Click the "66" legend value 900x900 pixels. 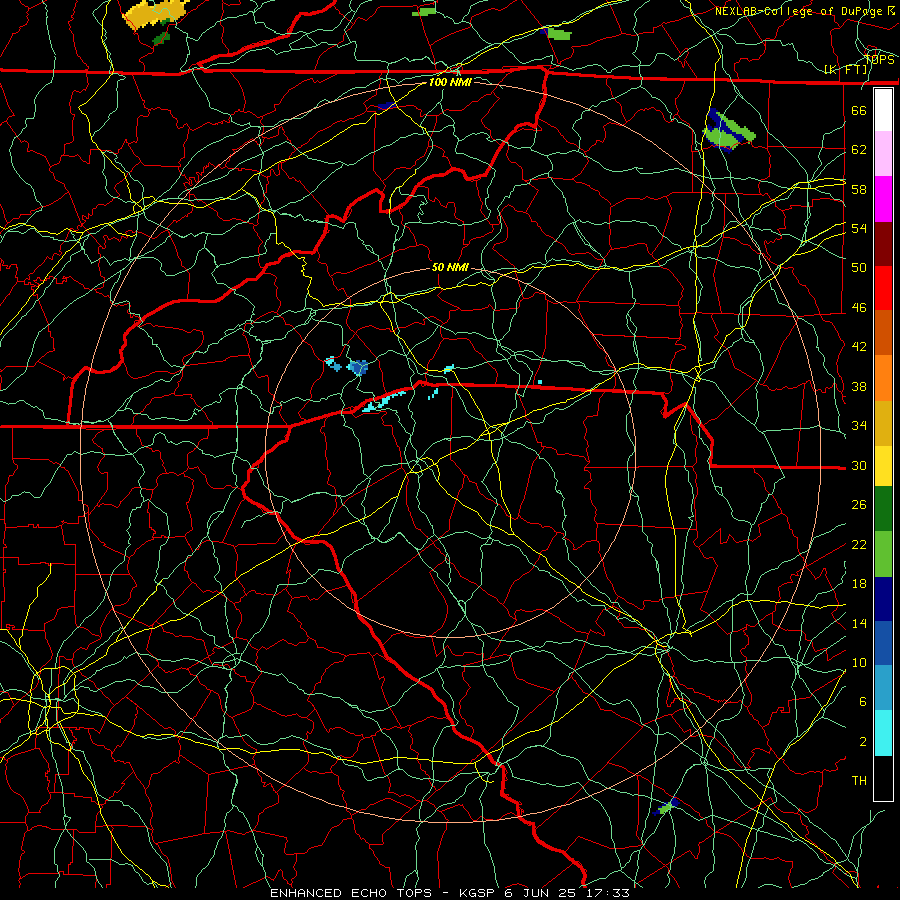point(859,110)
